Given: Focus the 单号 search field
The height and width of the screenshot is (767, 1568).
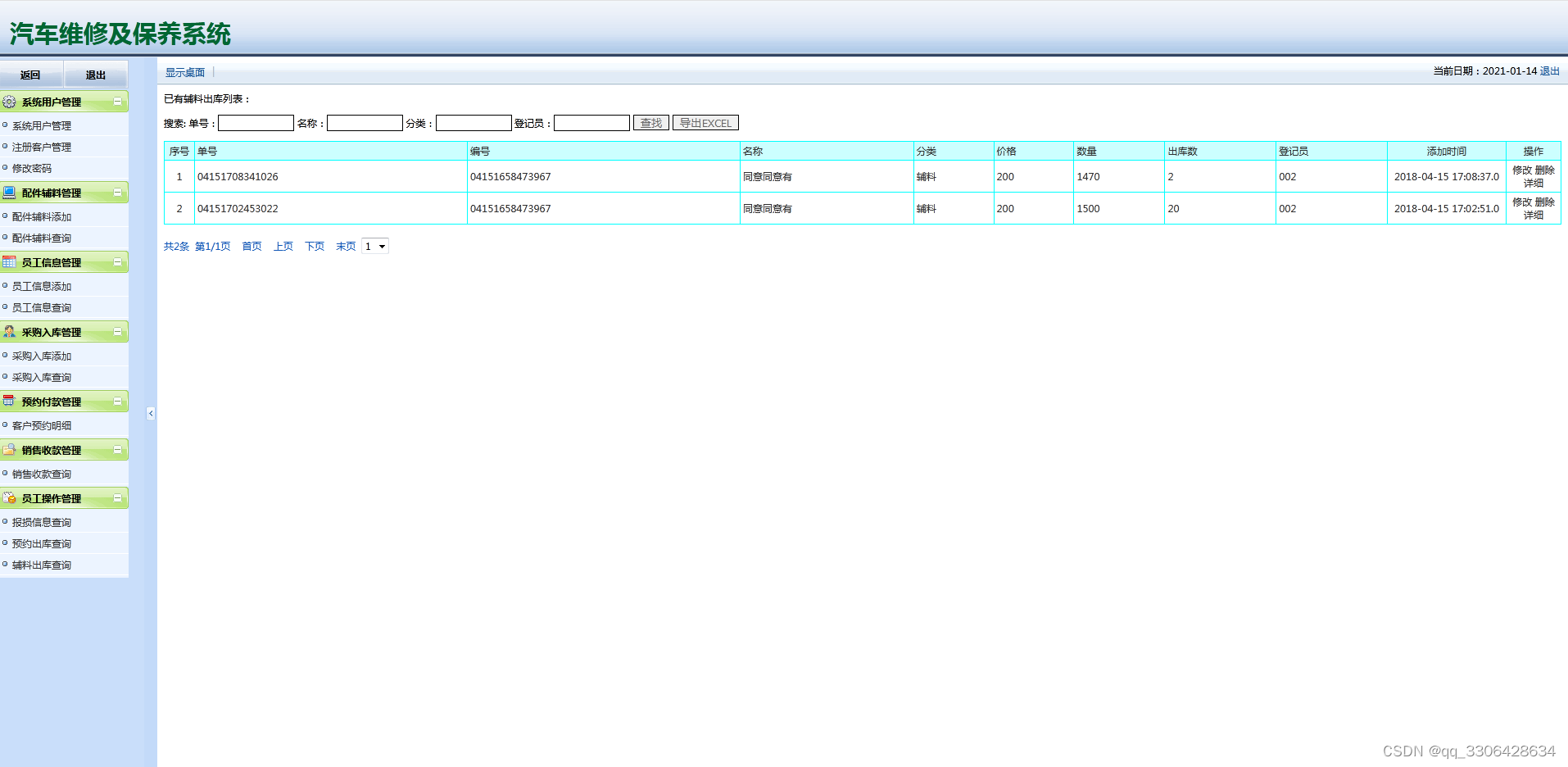Looking at the screenshot, I should pyautogui.click(x=256, y=123).
